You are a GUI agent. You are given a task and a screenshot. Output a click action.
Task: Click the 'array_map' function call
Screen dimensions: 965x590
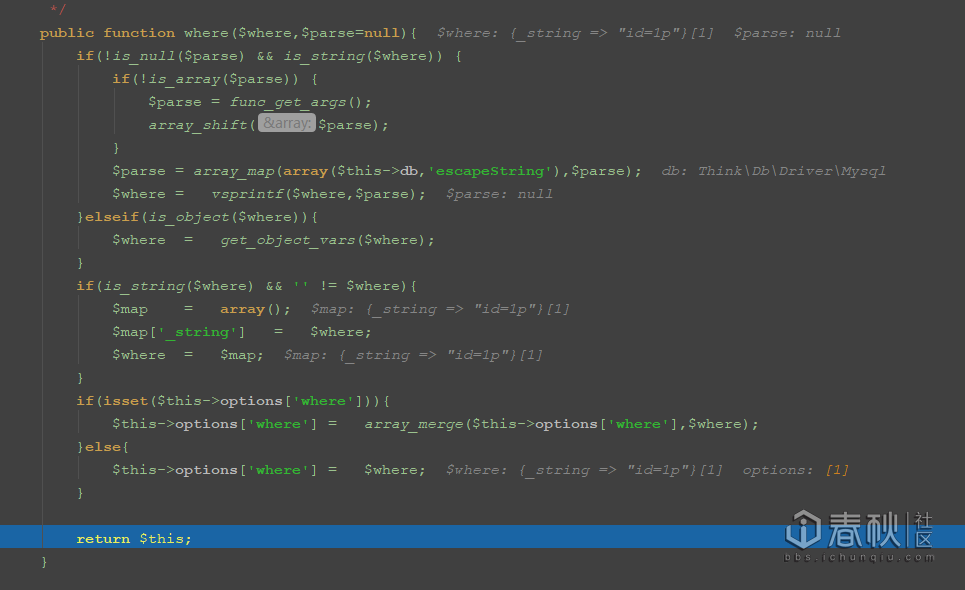(x=234, y=171)
